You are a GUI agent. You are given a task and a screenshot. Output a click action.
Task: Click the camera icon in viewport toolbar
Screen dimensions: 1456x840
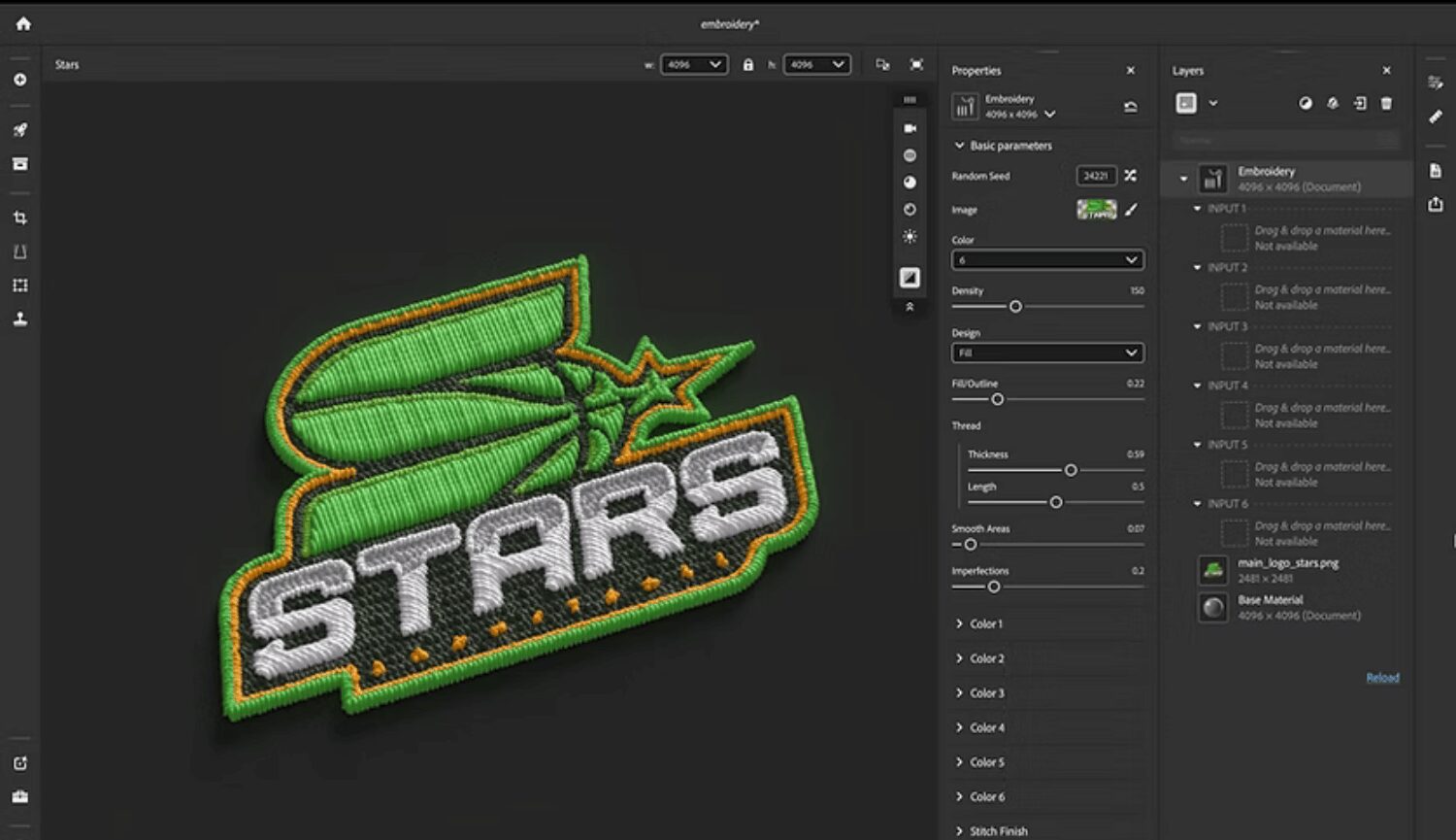click(910, 128)
